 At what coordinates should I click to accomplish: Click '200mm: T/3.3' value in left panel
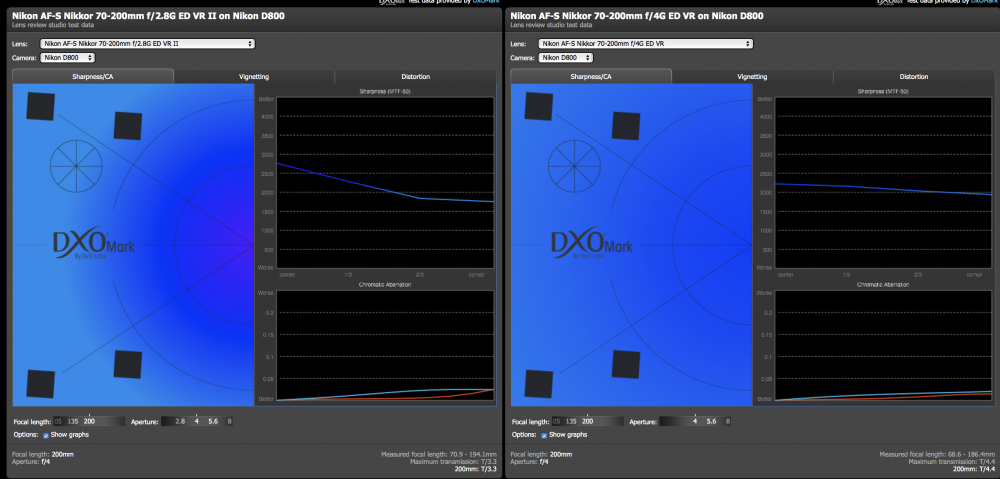[x=476, y=469]
